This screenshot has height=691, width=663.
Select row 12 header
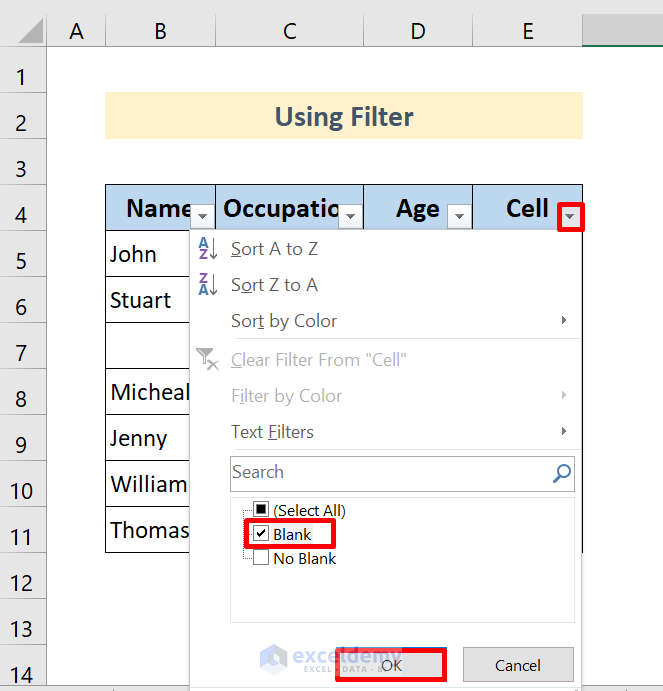coord(23,576)
